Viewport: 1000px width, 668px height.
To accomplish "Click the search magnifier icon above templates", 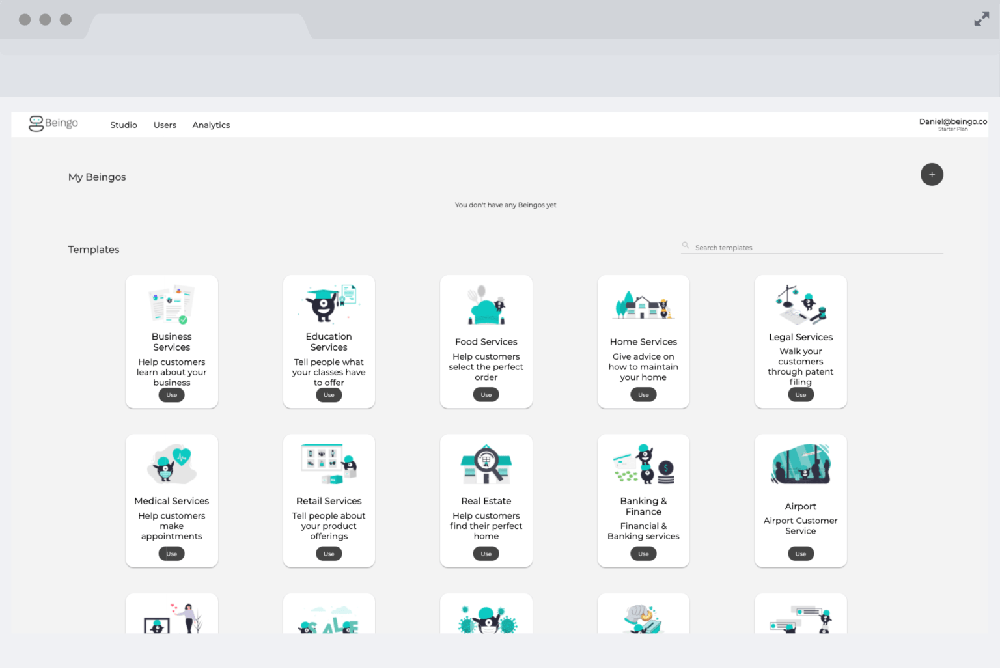I will pos(685,244).
